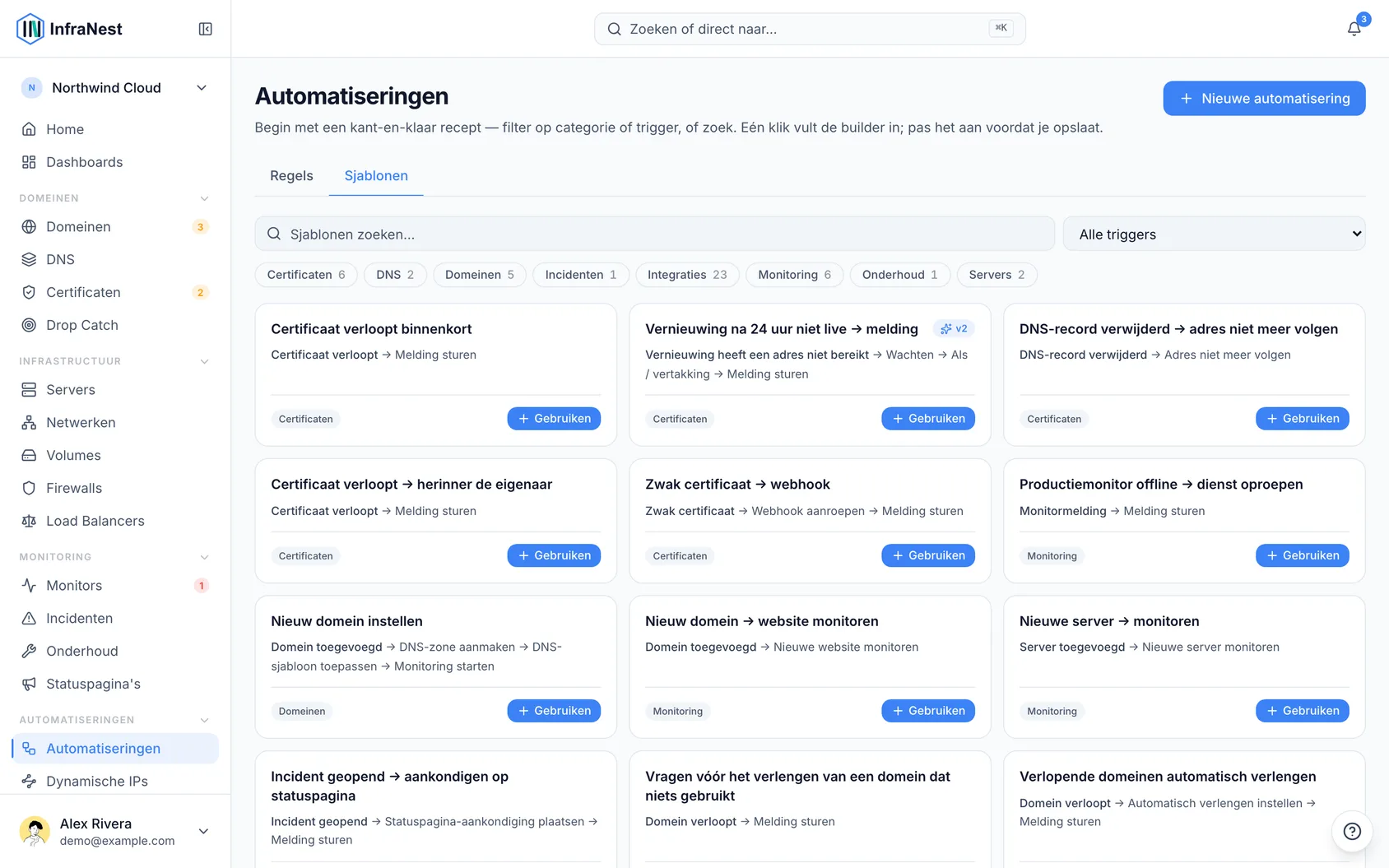Click Nieuwe automatisering button

point(1264,98)
